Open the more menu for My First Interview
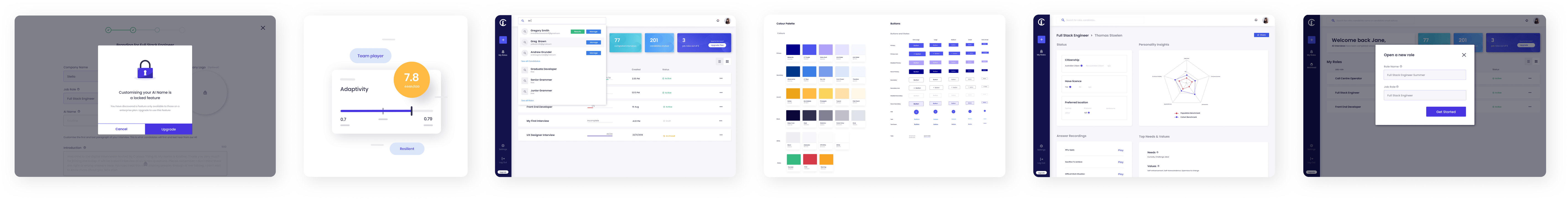 pos(721,121)
